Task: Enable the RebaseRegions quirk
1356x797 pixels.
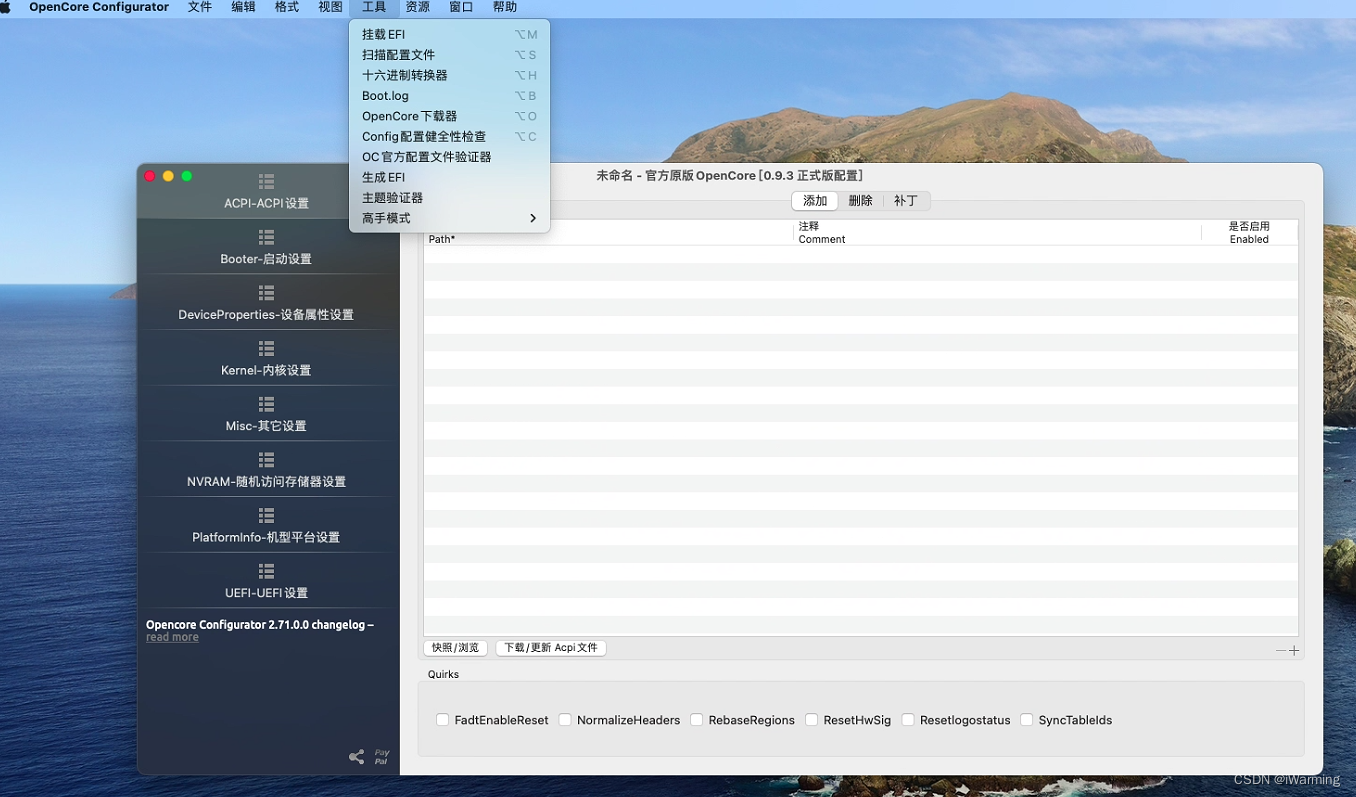Action: point(697,720)
